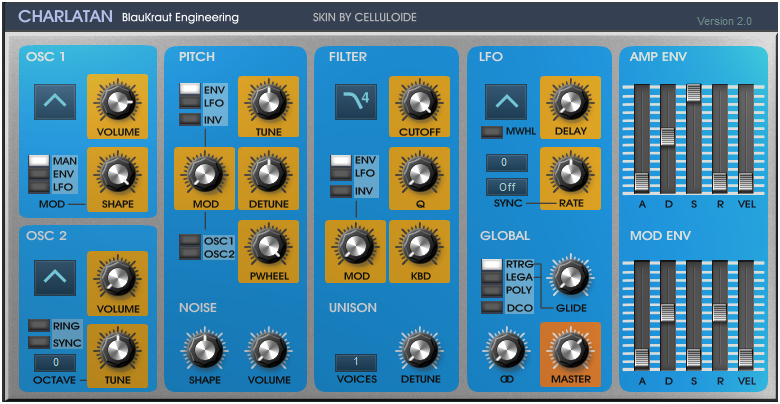Click the 'BlauKraut Engineering' text
This screenshot has height=404, width=780.
pyautogui.click(x=180, y=18)
